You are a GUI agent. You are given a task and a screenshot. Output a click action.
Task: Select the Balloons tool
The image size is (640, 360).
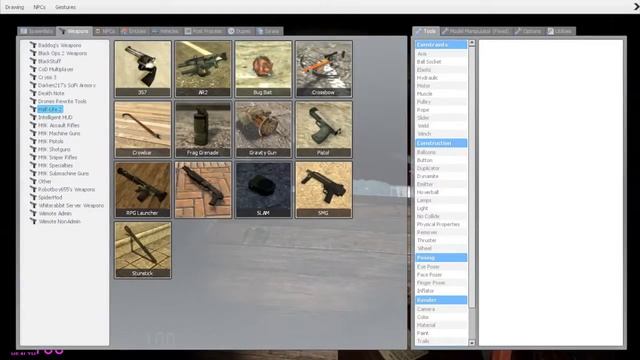(441, 152)
